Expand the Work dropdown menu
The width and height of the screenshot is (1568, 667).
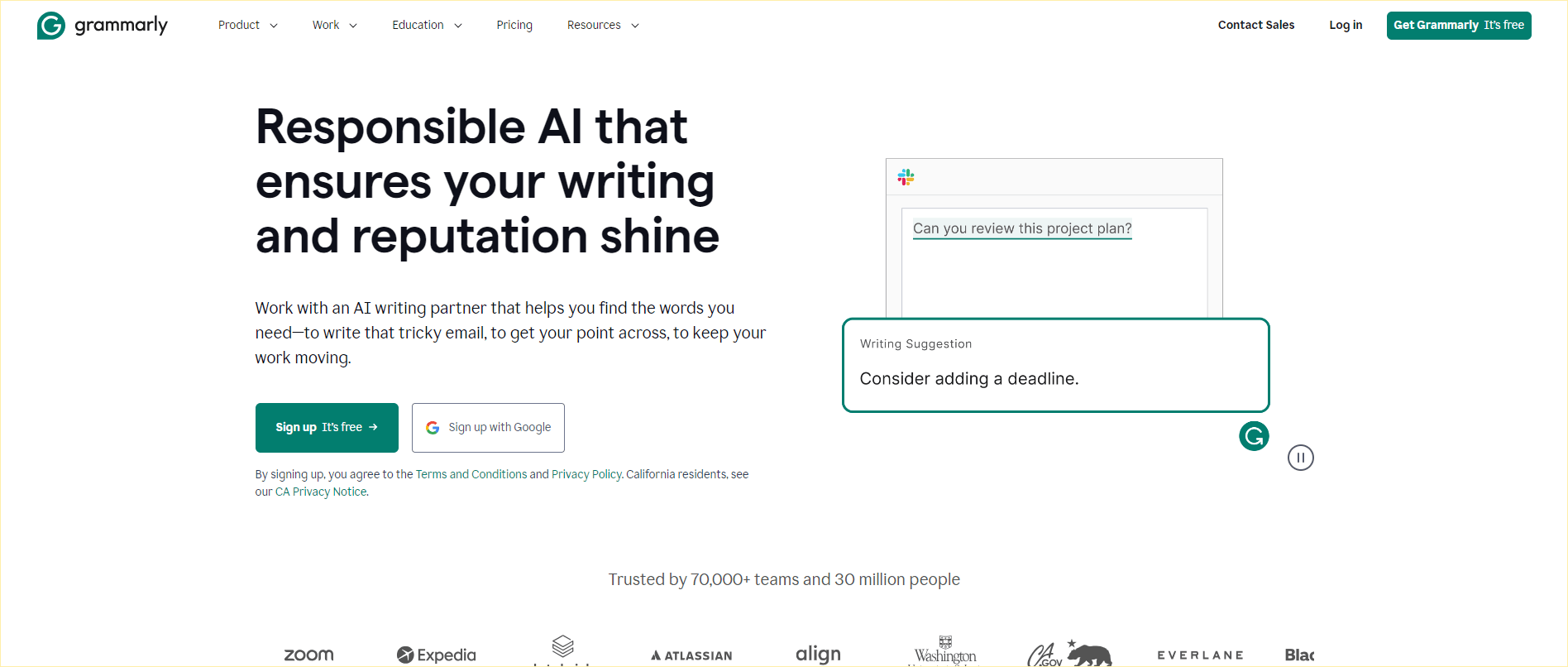point(335,25)
